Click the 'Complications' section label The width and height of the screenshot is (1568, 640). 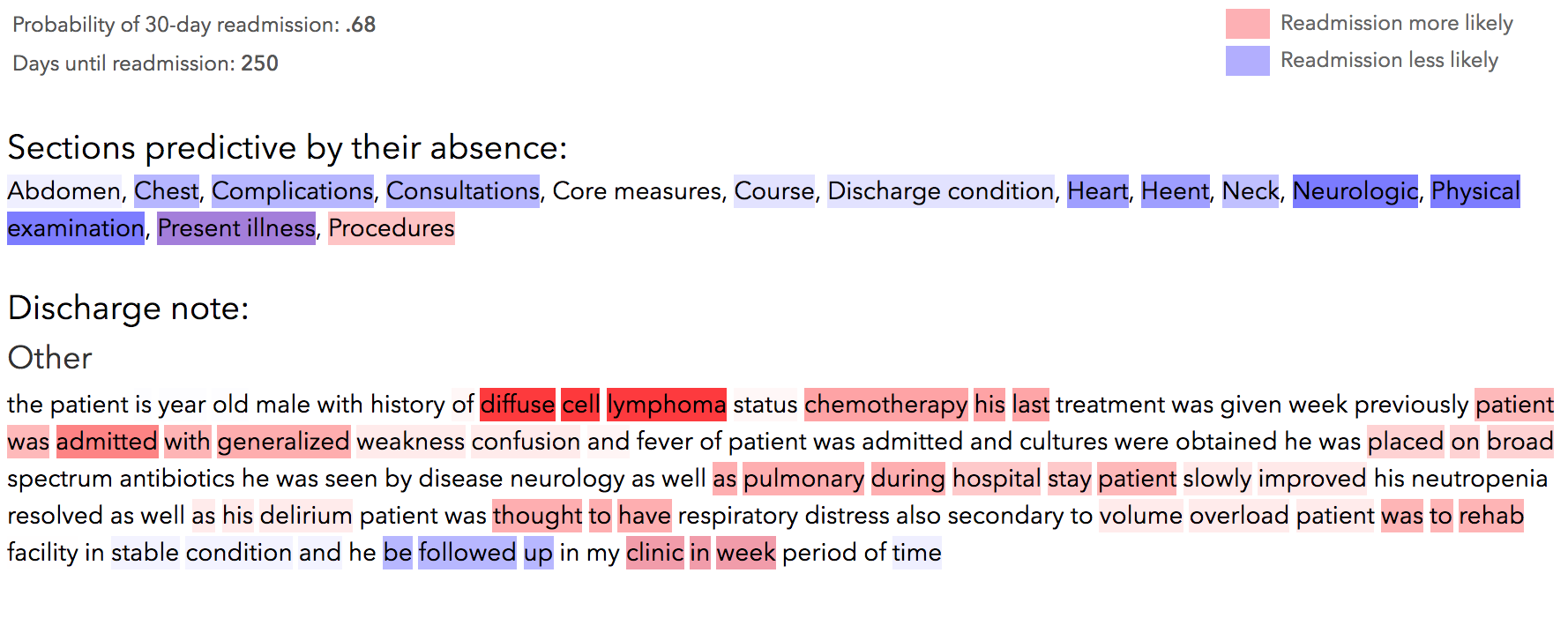tap(292, 191)
